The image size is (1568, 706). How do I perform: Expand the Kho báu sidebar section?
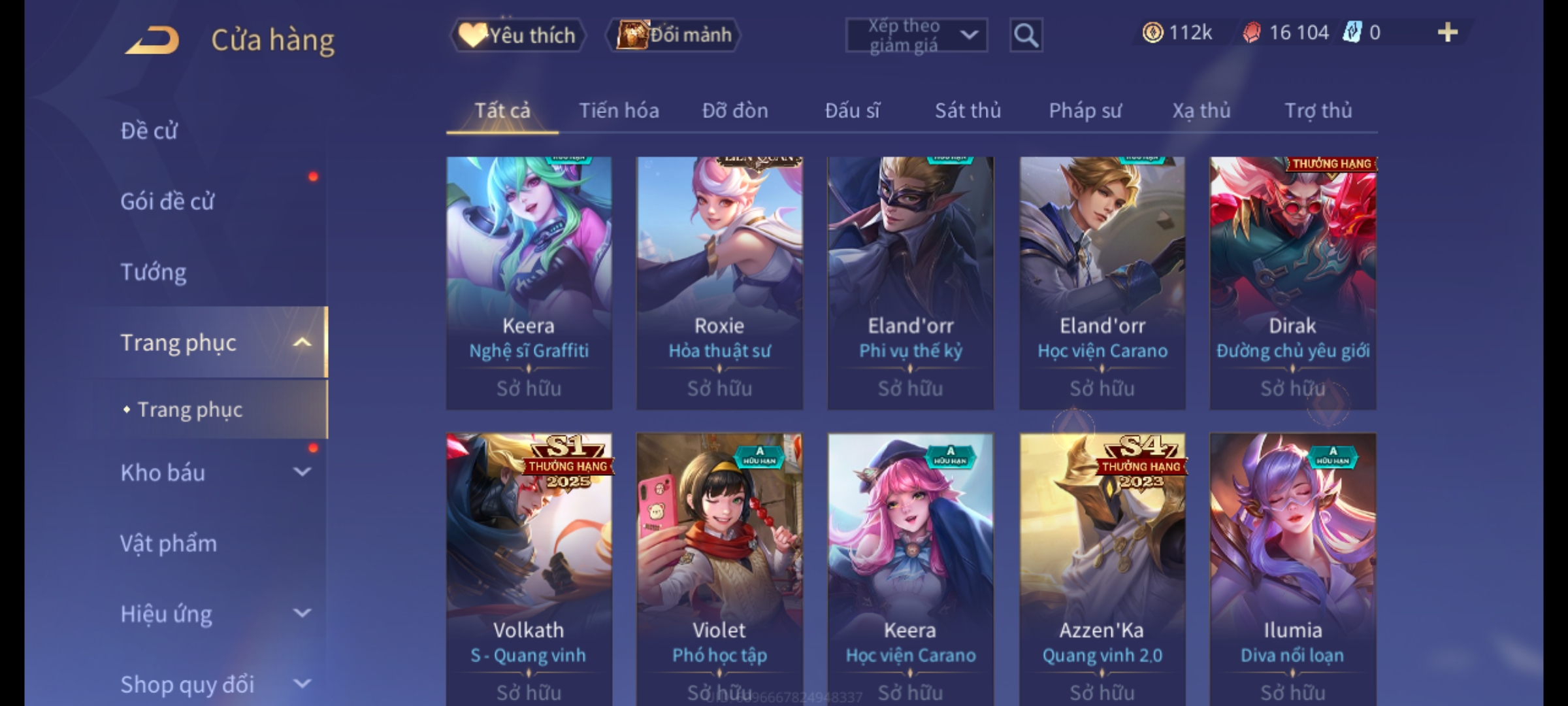point(302,472)
